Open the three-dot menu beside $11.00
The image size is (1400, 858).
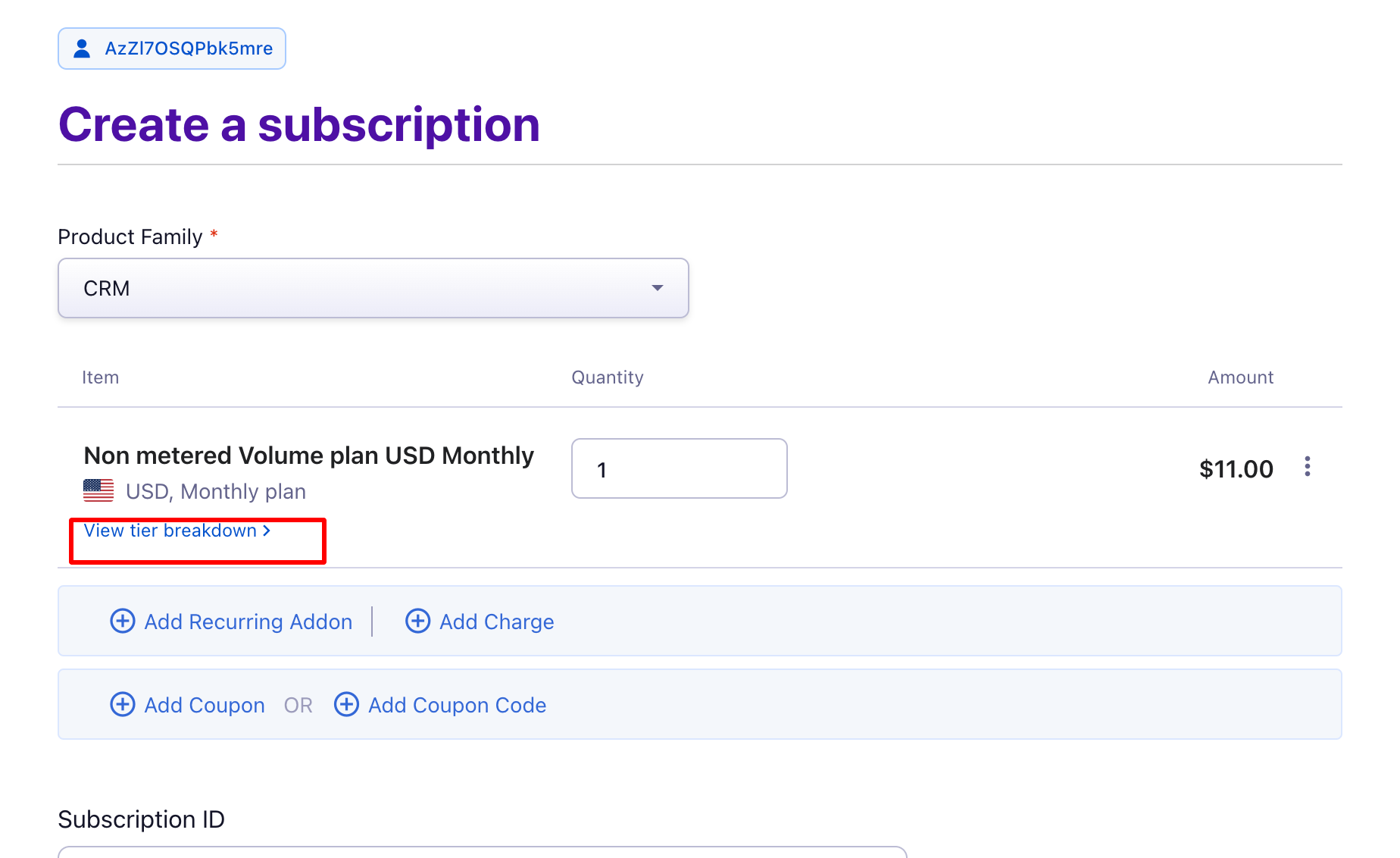click(x=1307, y=467)
